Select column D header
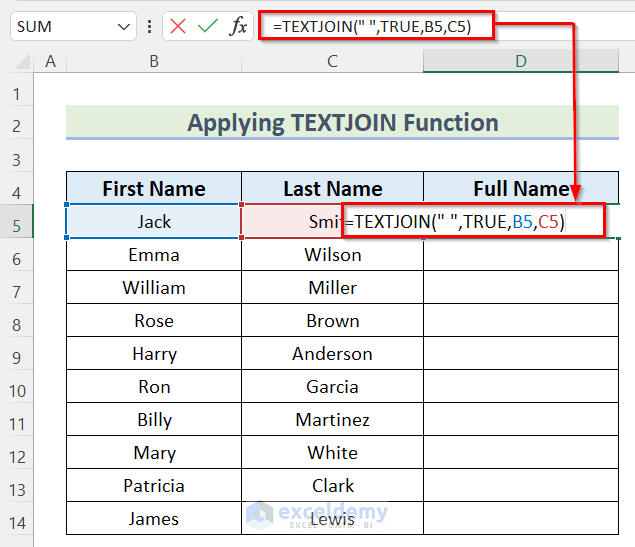 tap(521, 62)
